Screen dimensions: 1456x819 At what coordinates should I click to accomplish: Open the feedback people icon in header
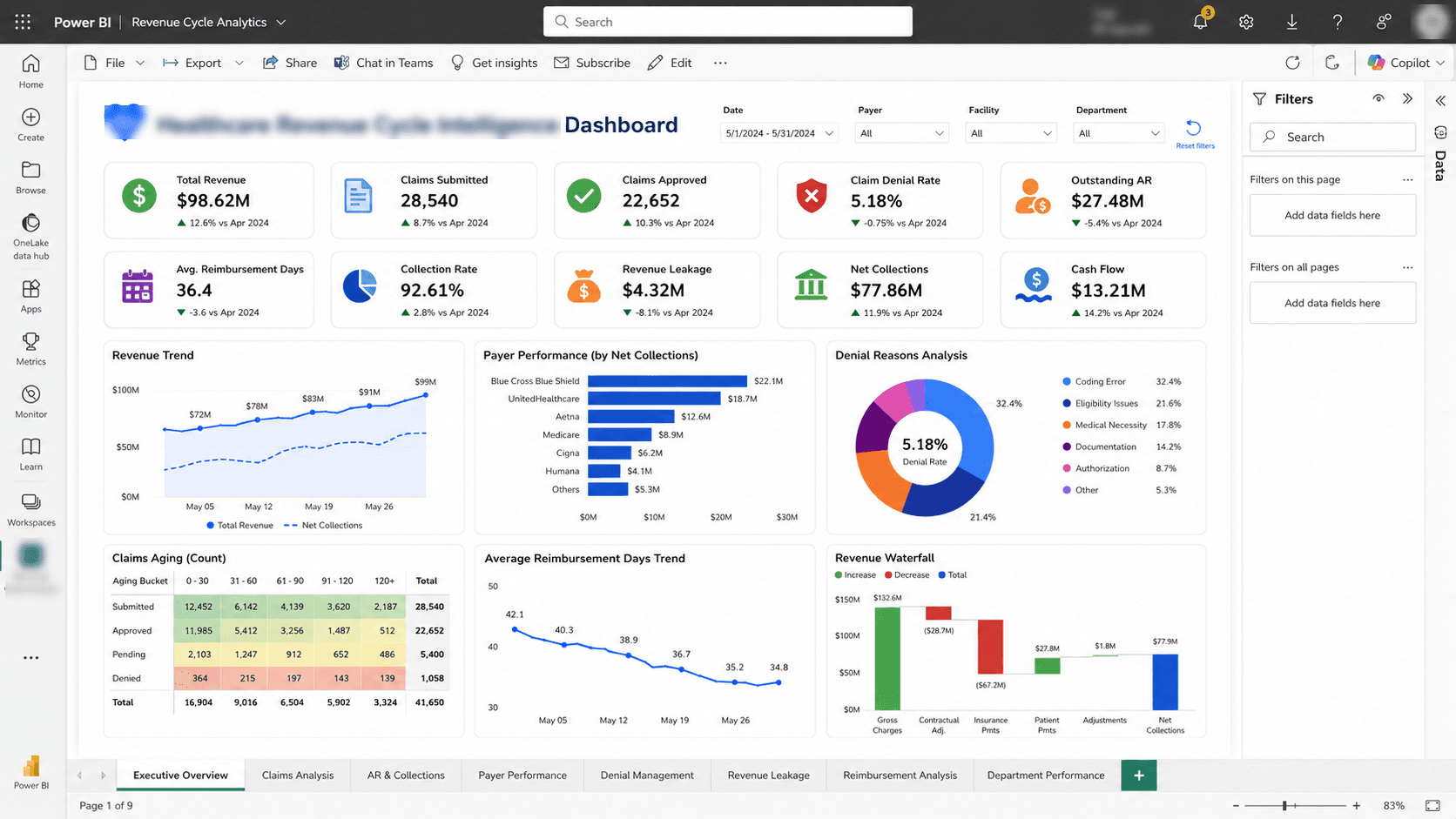(x=1384, y=22)
